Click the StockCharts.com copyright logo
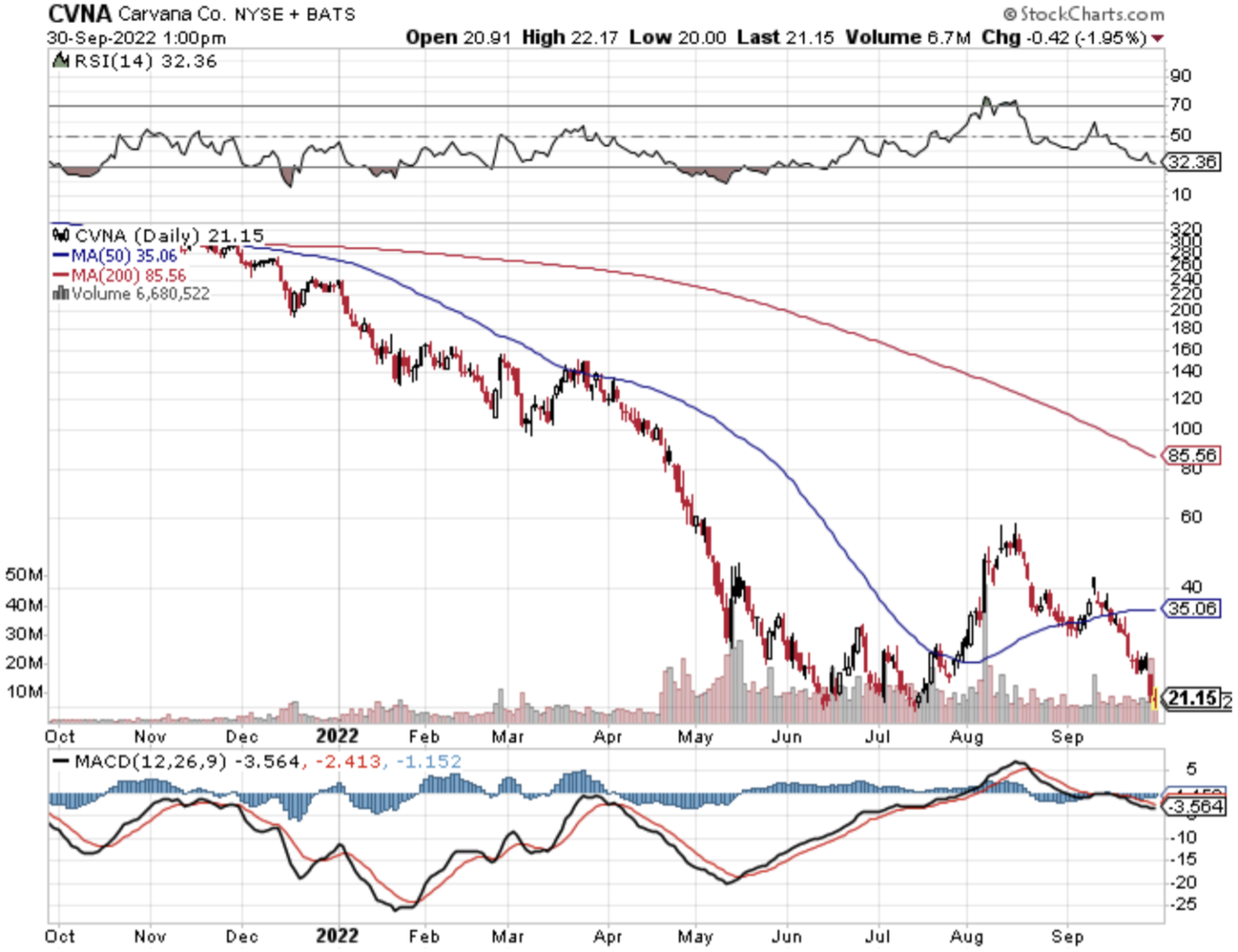Viewport: 1238px width, 952px height. [x=1083, y=14]
